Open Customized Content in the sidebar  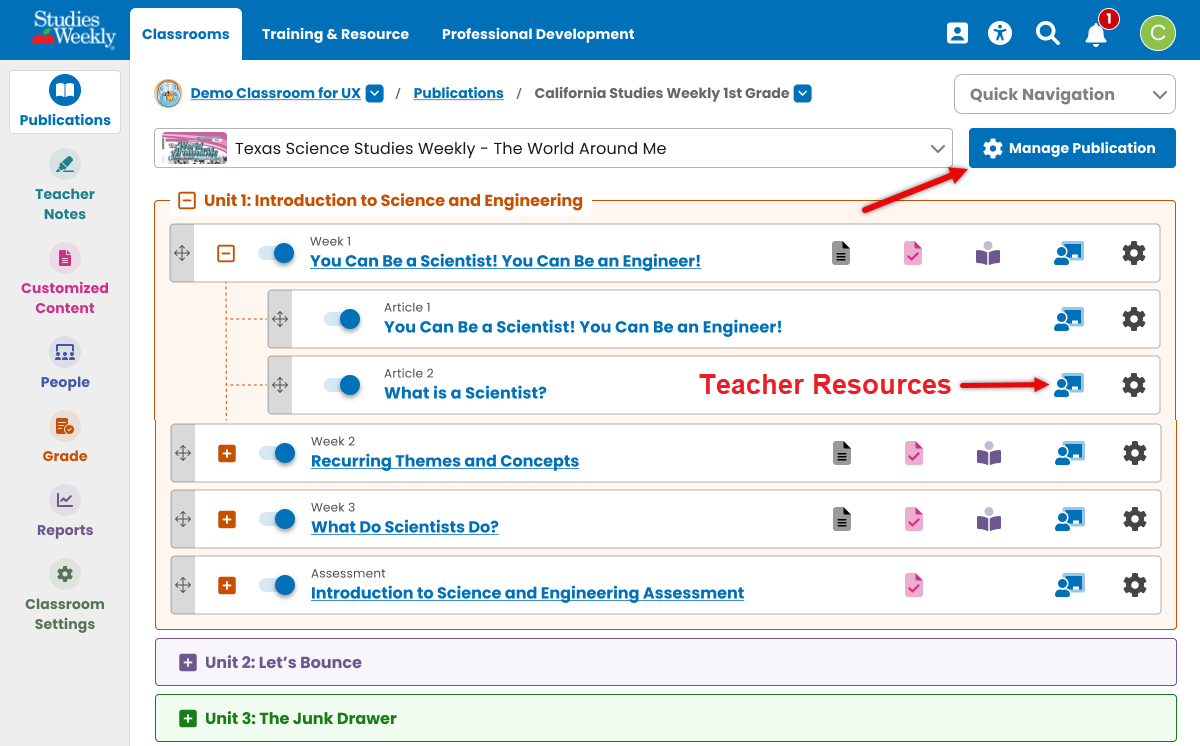click(65, 280)
